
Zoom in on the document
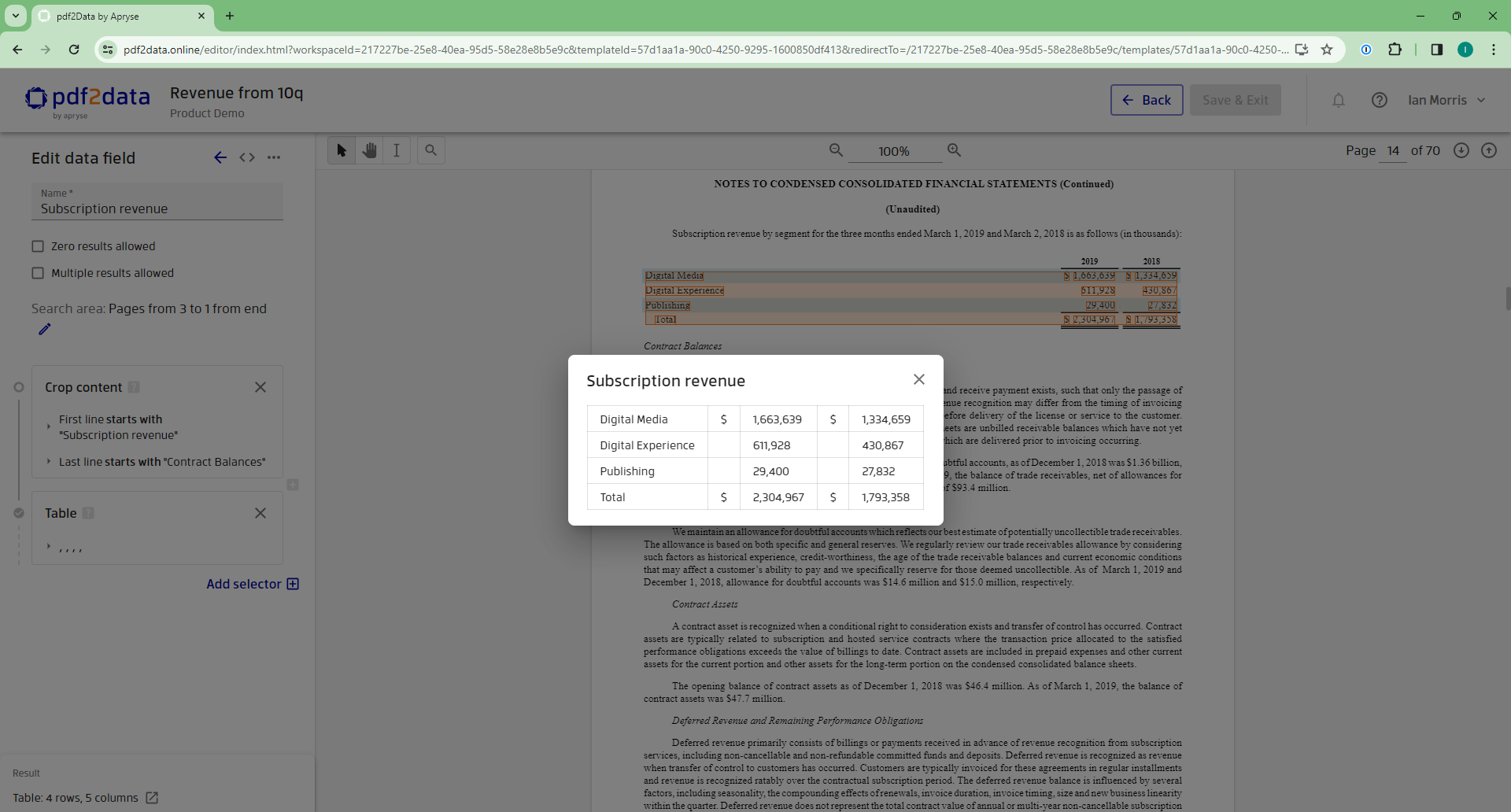point(954,149)
